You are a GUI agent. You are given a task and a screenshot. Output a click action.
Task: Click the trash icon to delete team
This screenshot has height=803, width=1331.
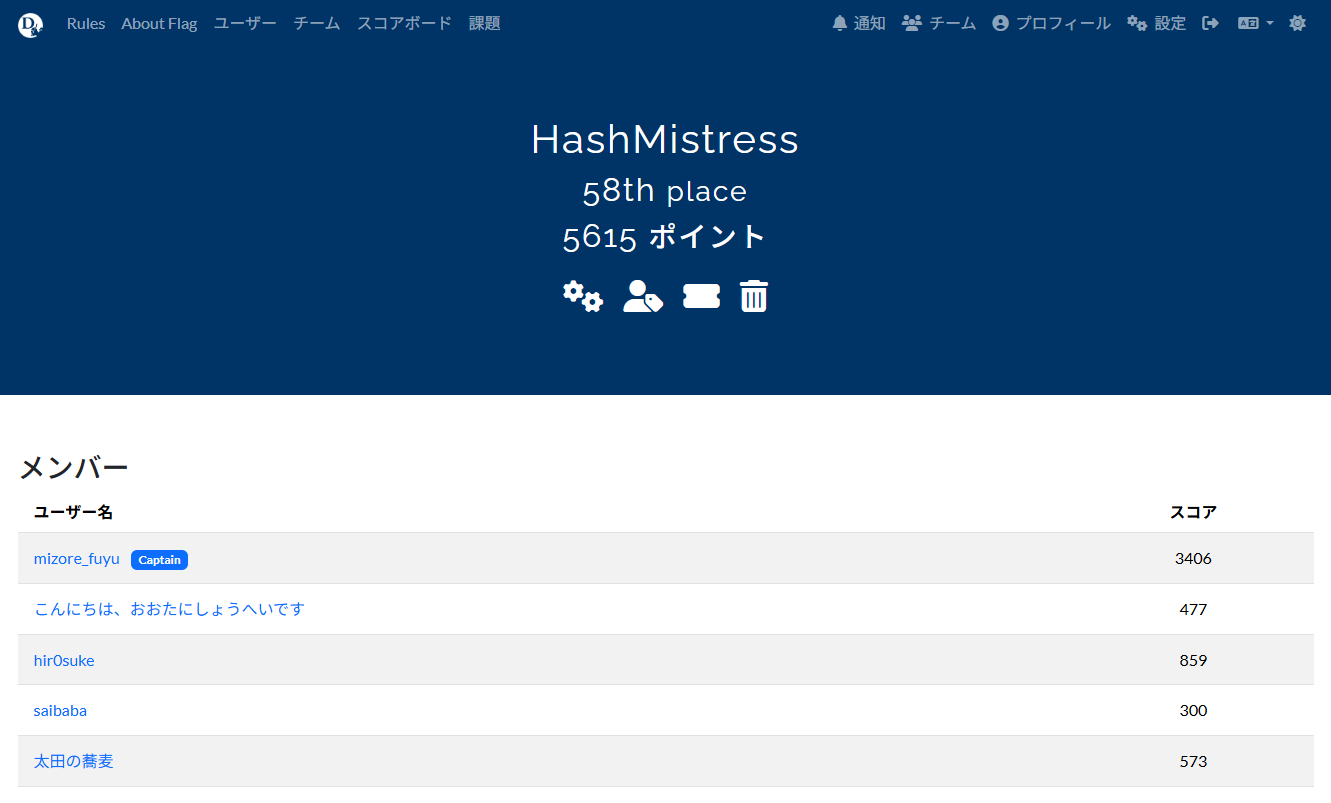pyautogui.click(x=754, y=296)
